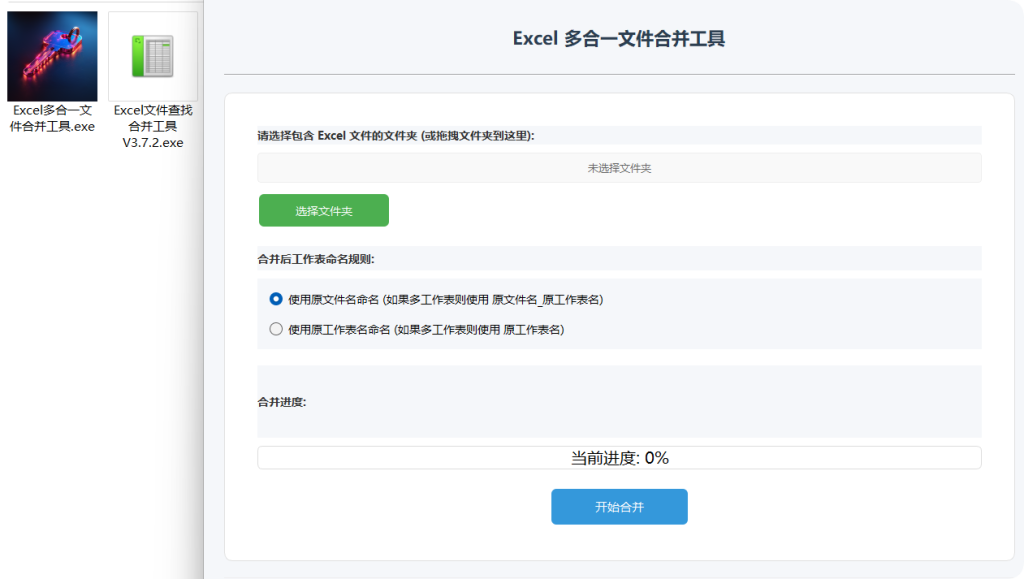Viewport: 1024px width, 579px height.
Task: Click the heading Excel 多合一文件合并工具
Action: (618, 39)
